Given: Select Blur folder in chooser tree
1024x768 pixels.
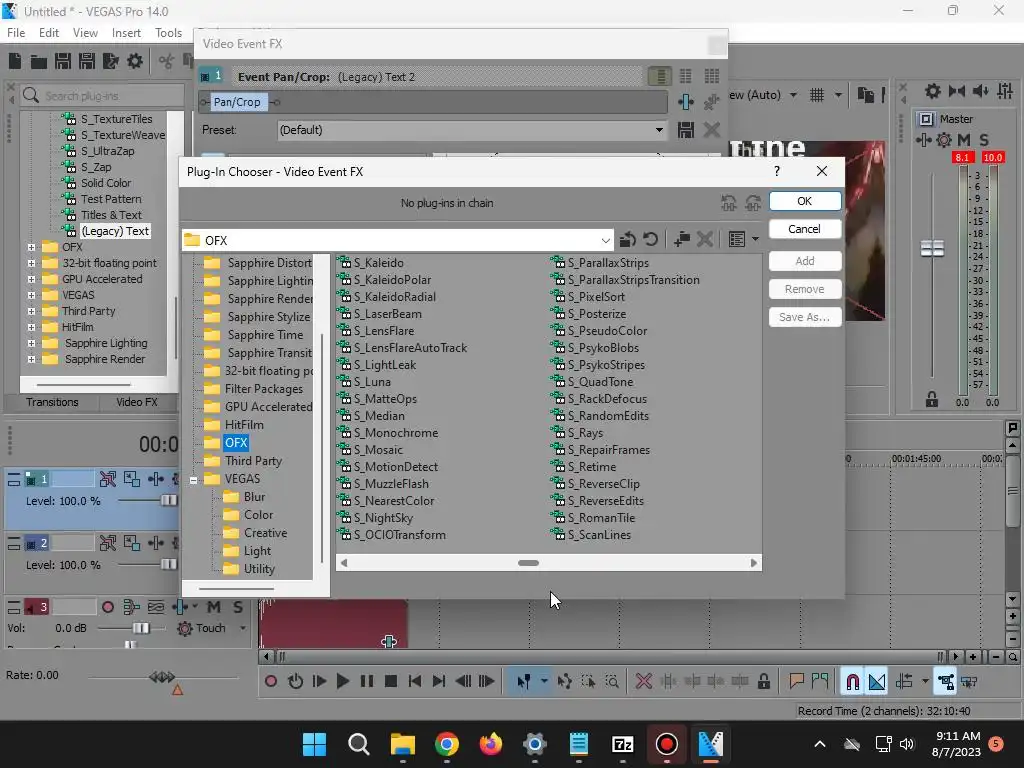Looking at the screenshot, I should pos(254,497).
